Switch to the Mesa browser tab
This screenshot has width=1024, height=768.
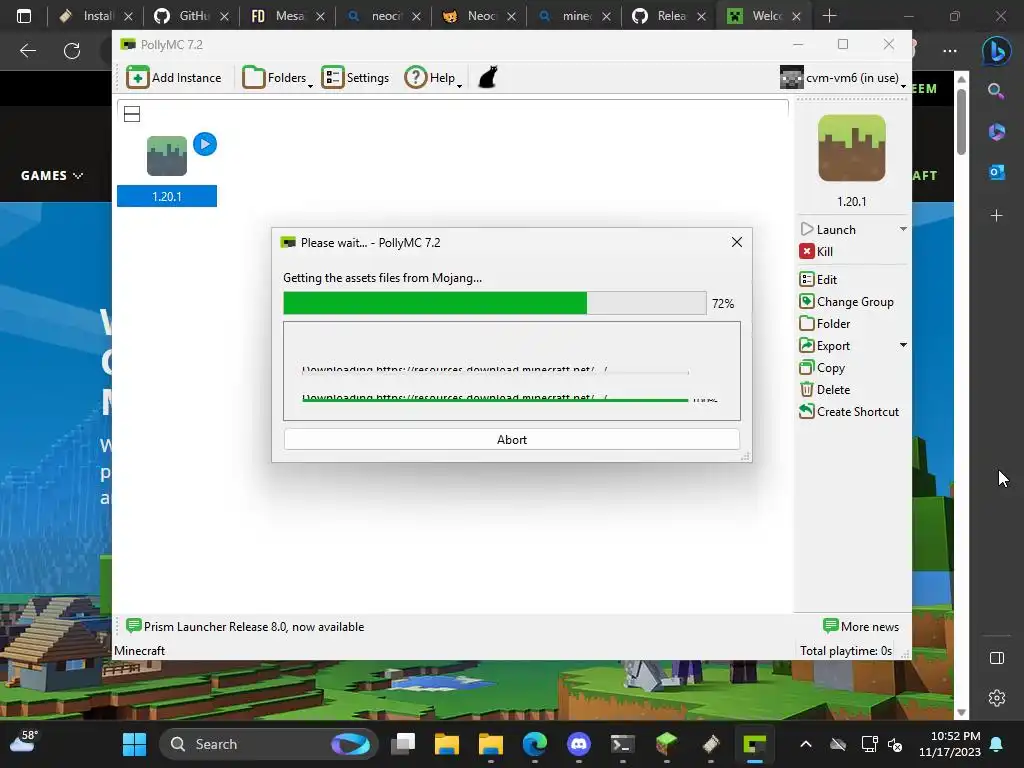(x=288, y=16)
